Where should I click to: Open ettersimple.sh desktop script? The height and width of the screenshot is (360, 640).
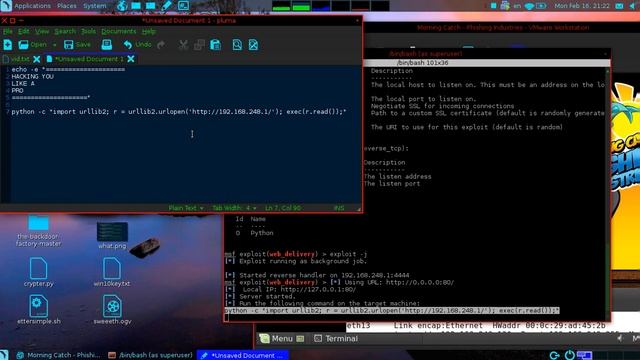(x=39, y=310)
